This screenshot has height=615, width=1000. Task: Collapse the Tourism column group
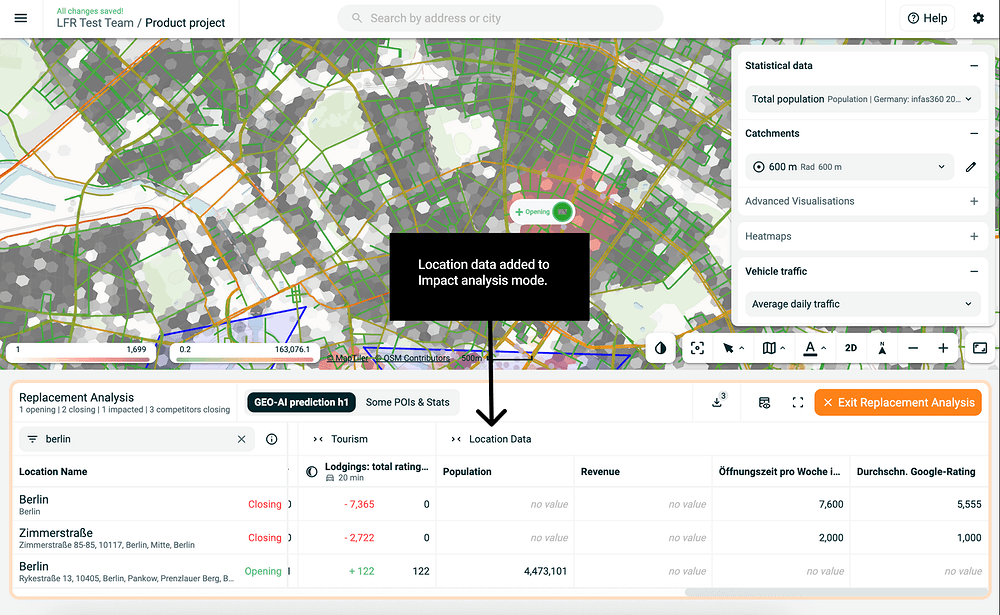click(x=318, y=439)
